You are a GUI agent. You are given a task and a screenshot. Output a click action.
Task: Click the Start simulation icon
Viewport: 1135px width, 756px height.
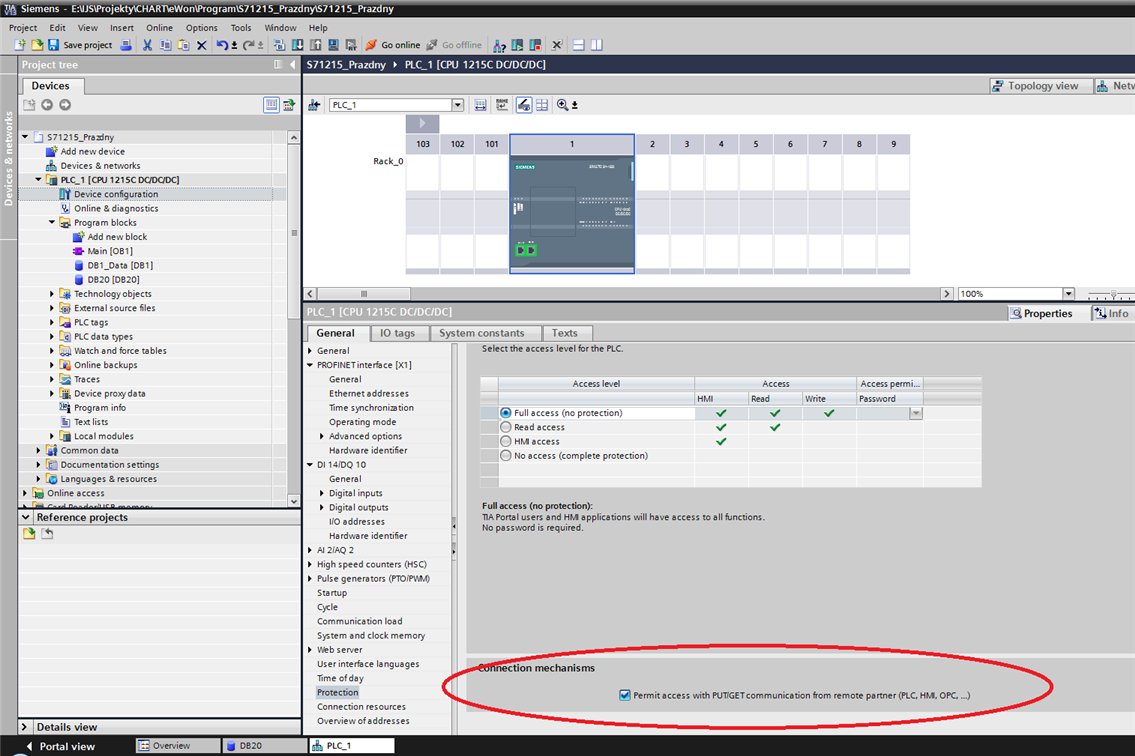click(333, 45)
